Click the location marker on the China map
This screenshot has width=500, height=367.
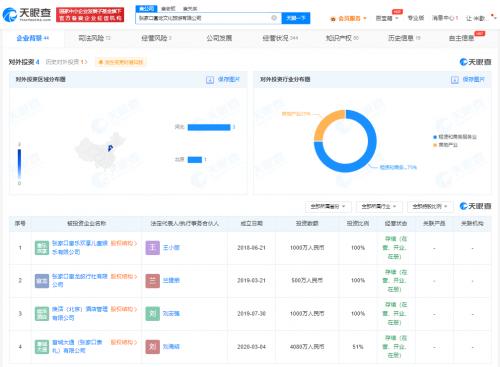point(110,148)
